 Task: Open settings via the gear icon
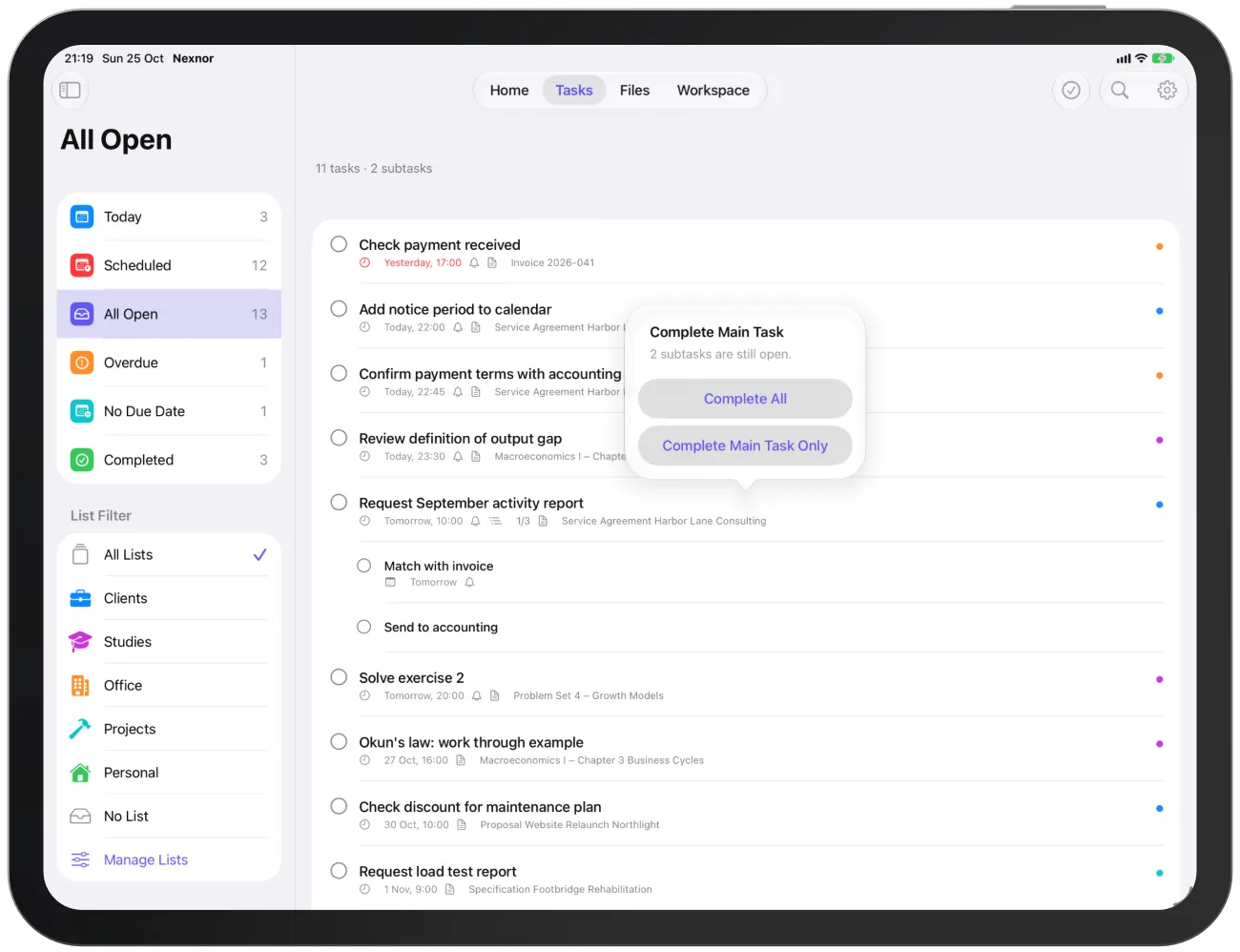click(1167, 90)
